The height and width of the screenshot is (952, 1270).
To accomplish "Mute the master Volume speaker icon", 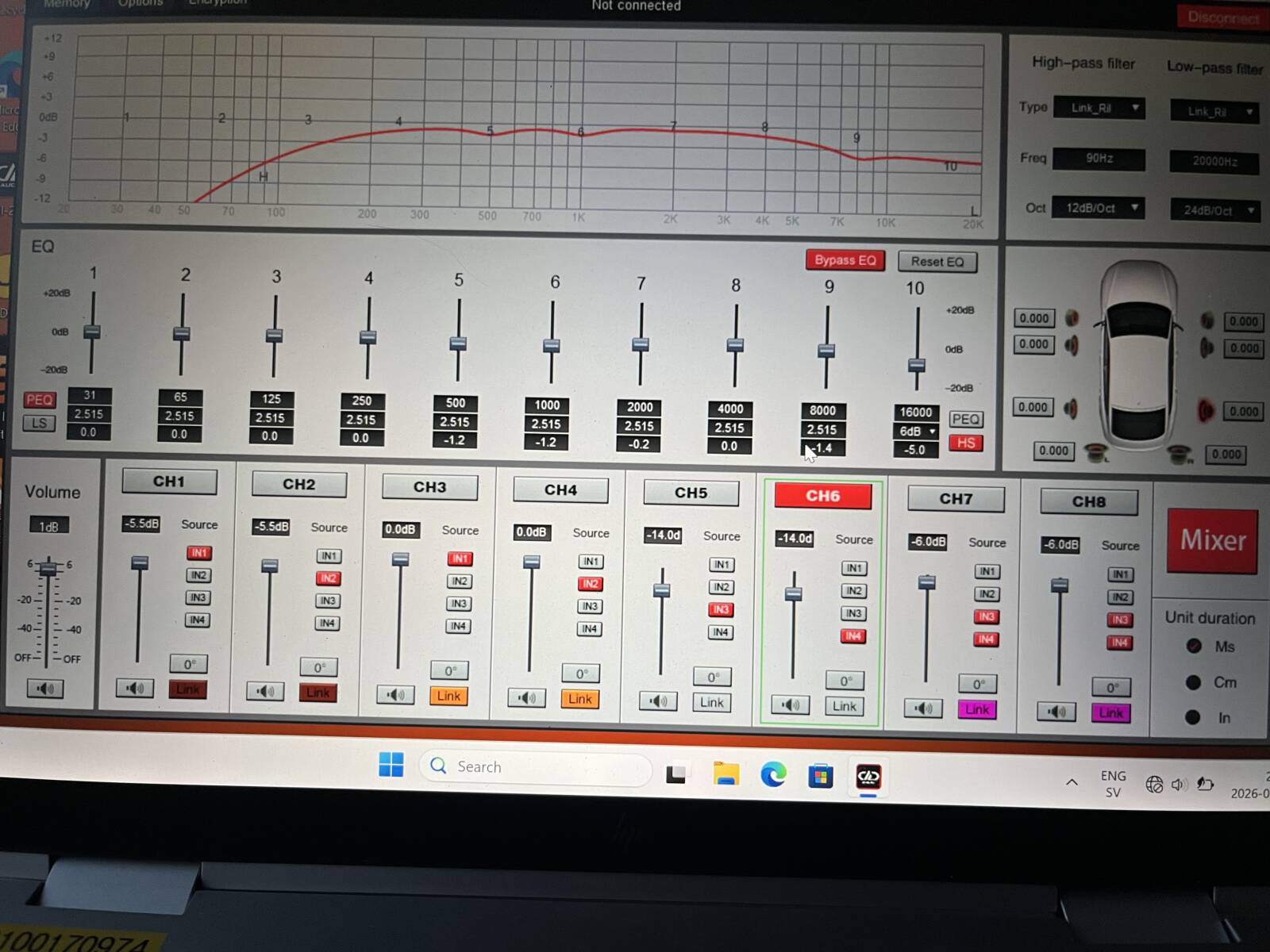I will click(45, 688).
